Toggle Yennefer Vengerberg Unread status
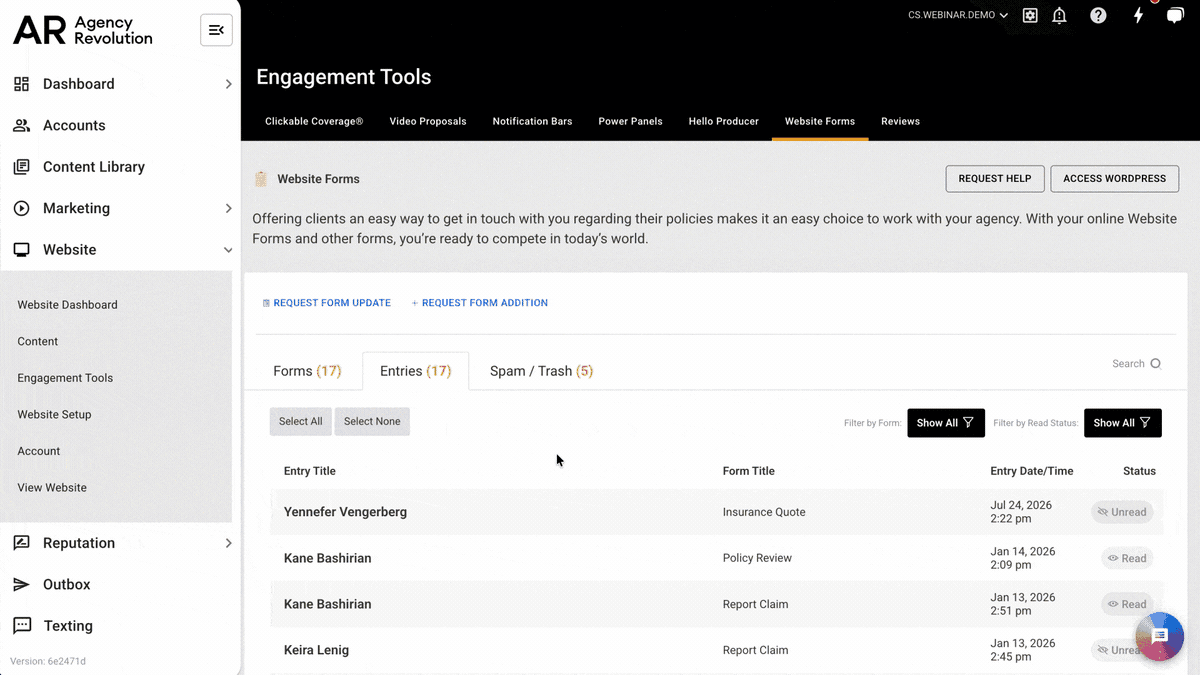This screenshot has height=675, width=1200. click(x=1122, y=512)
